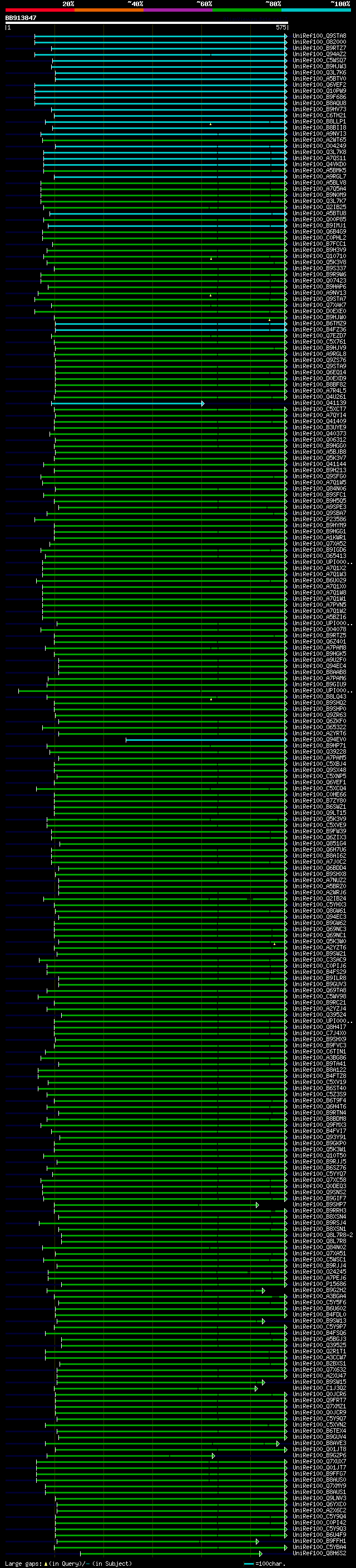Select the UniRef100_Q6VEF2 label
The height and width of the screenshot is (1568, 356).
(x=319, y=85)
